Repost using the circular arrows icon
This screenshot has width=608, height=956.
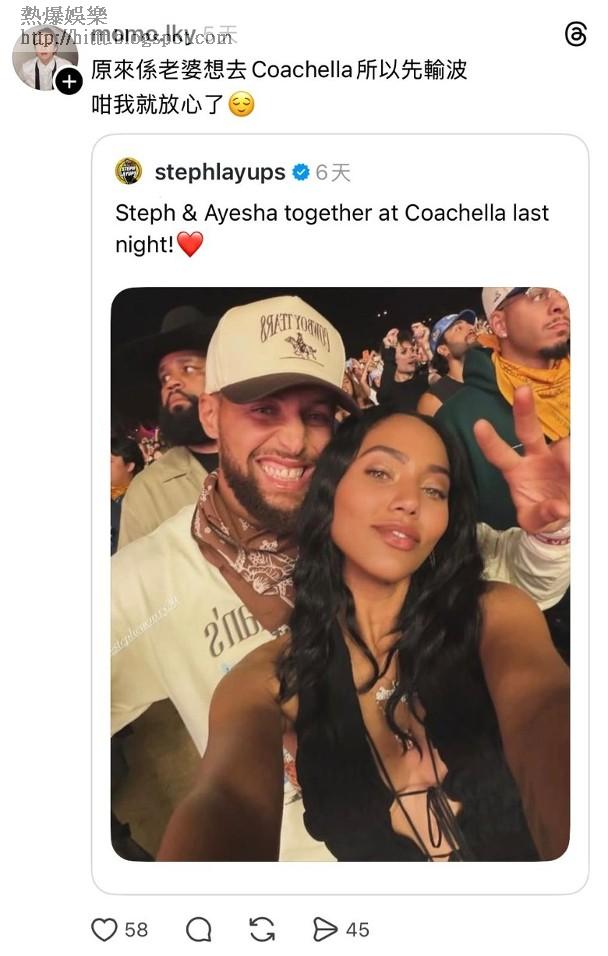click(262, 929)
